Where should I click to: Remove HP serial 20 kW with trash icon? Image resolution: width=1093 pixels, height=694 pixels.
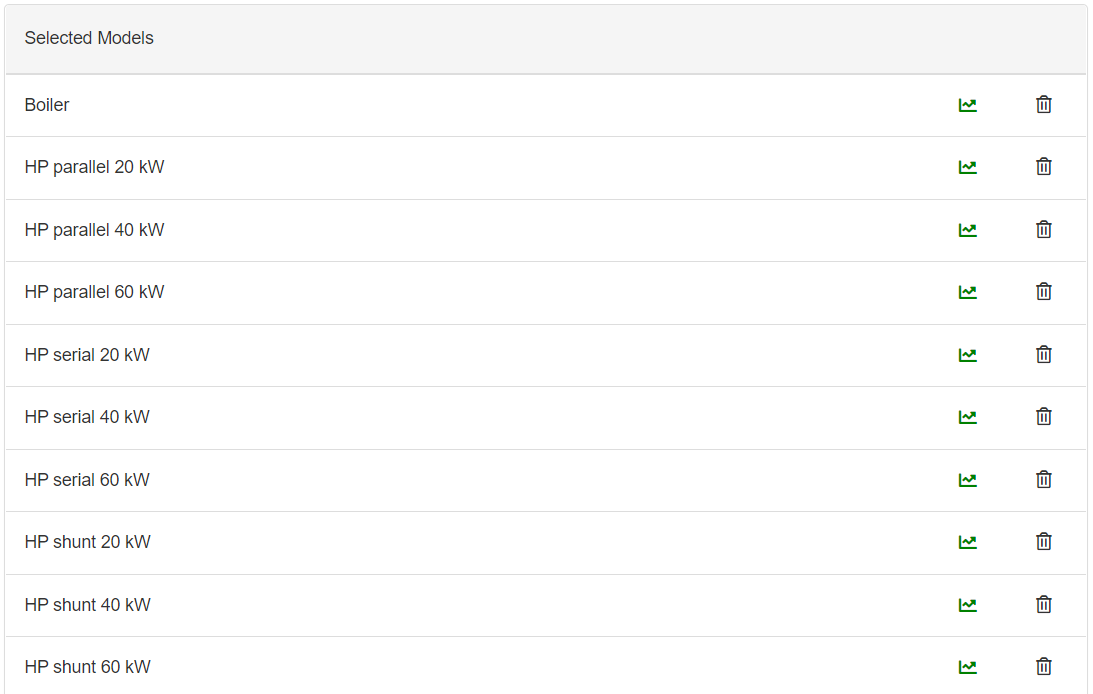point(1043,355)
